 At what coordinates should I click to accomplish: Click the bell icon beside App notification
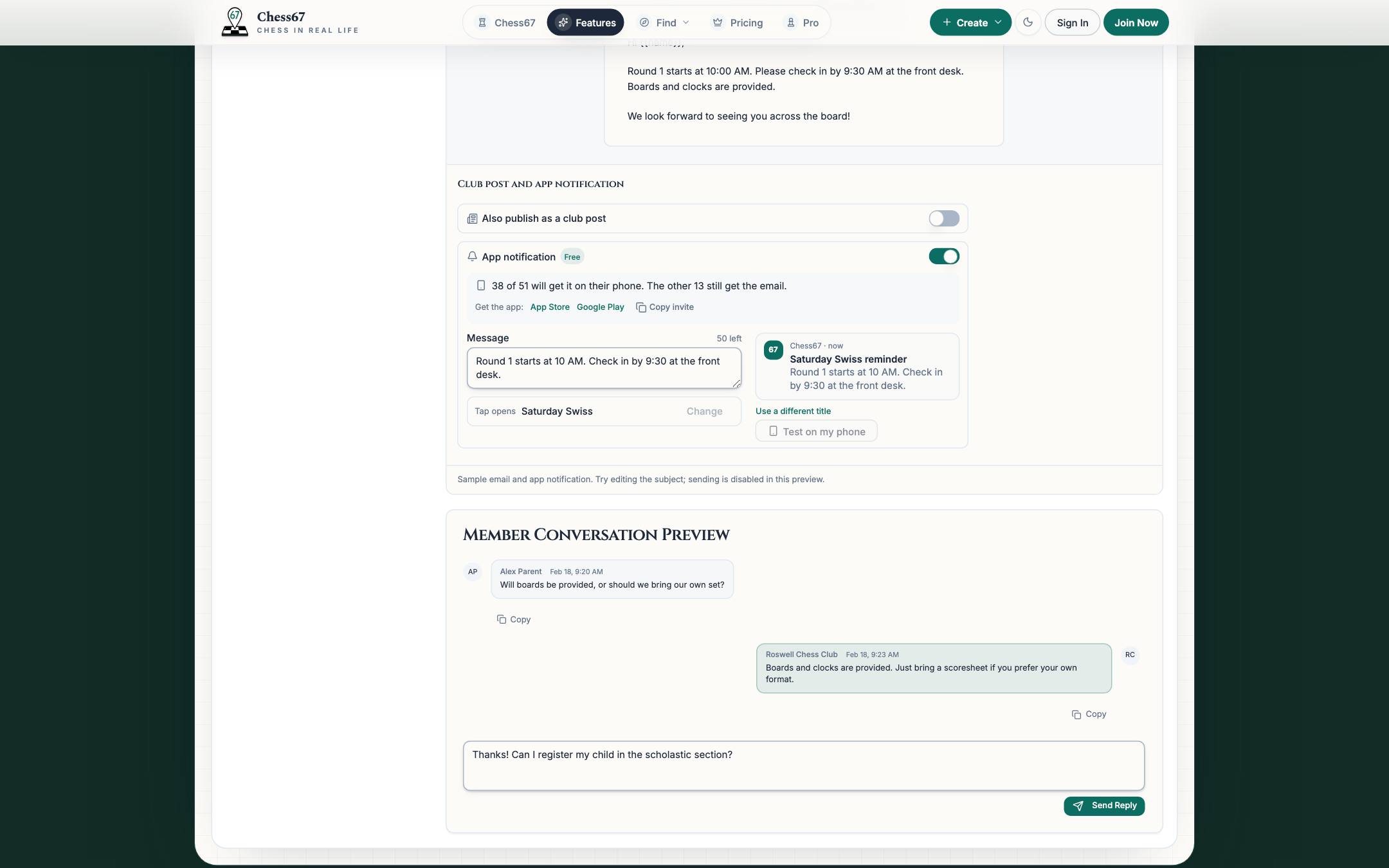[x=472, y=257]
